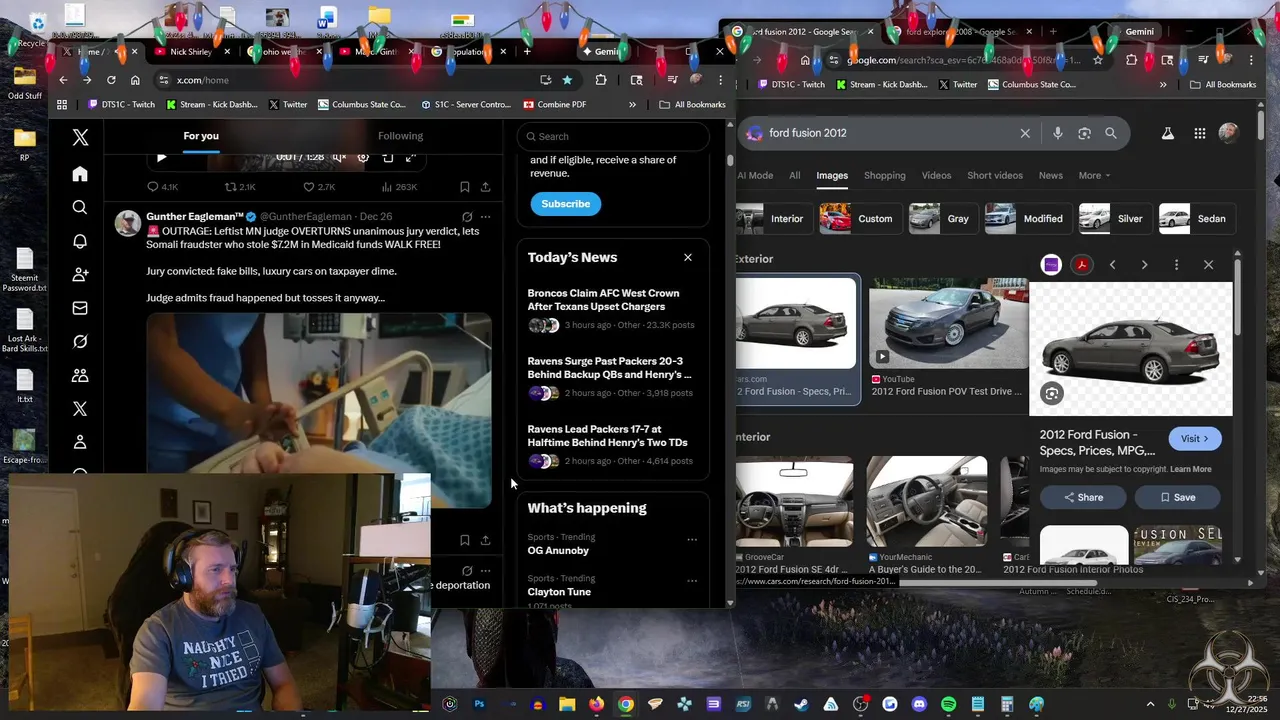The height and width of the screenshot is (720, 1280).
Task: Open Spotify from the taskbar
Action: [948, 704]
